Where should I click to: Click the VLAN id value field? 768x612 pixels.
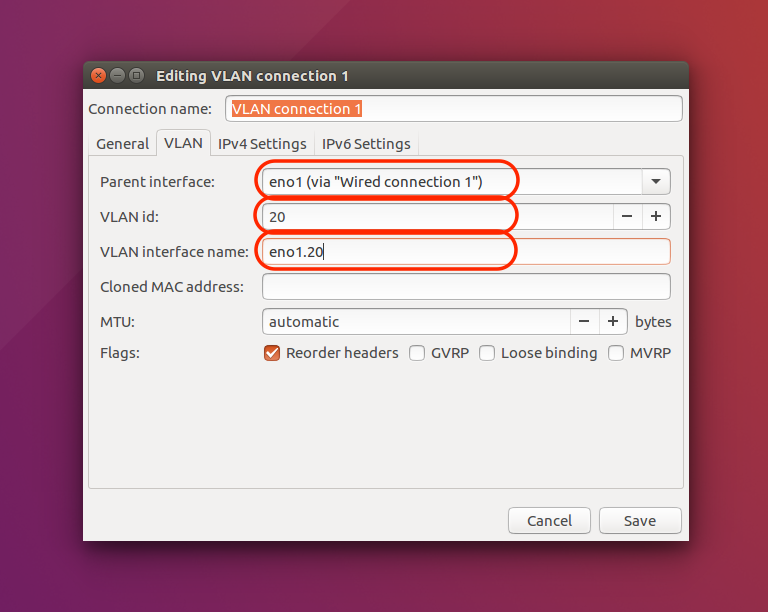(x=438, y=216)
